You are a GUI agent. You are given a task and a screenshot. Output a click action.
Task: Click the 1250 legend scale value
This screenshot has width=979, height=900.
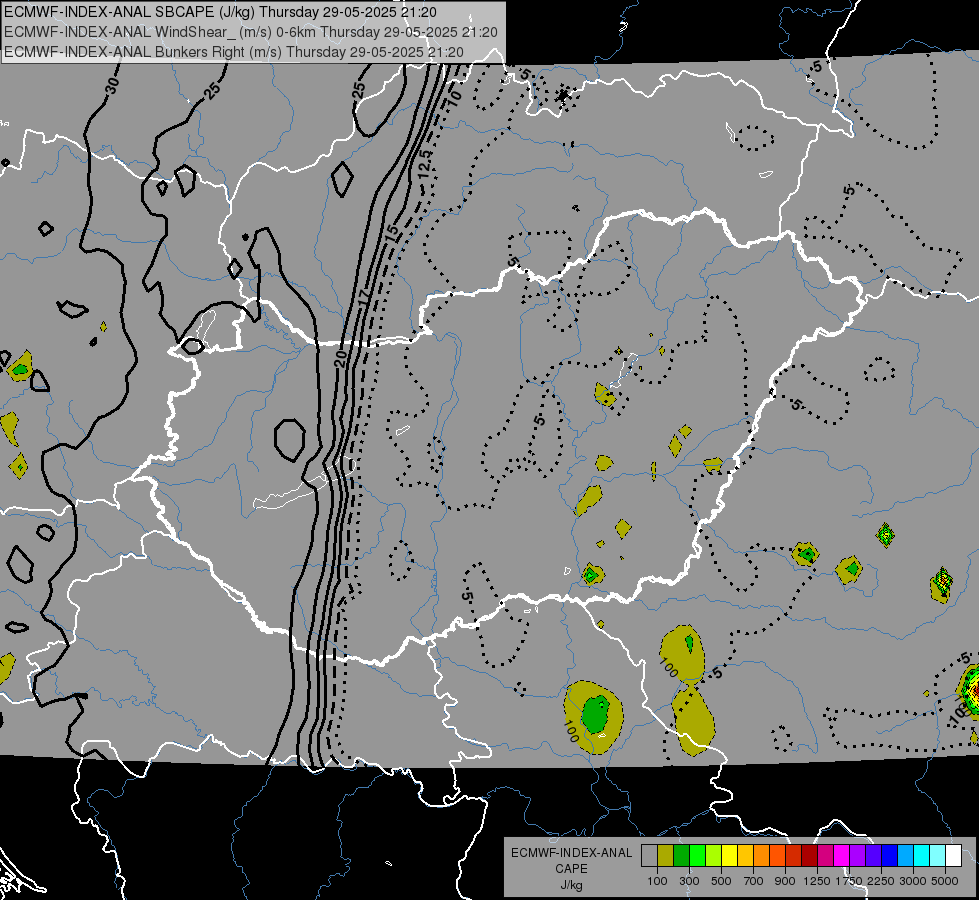(x=817, y=881)
